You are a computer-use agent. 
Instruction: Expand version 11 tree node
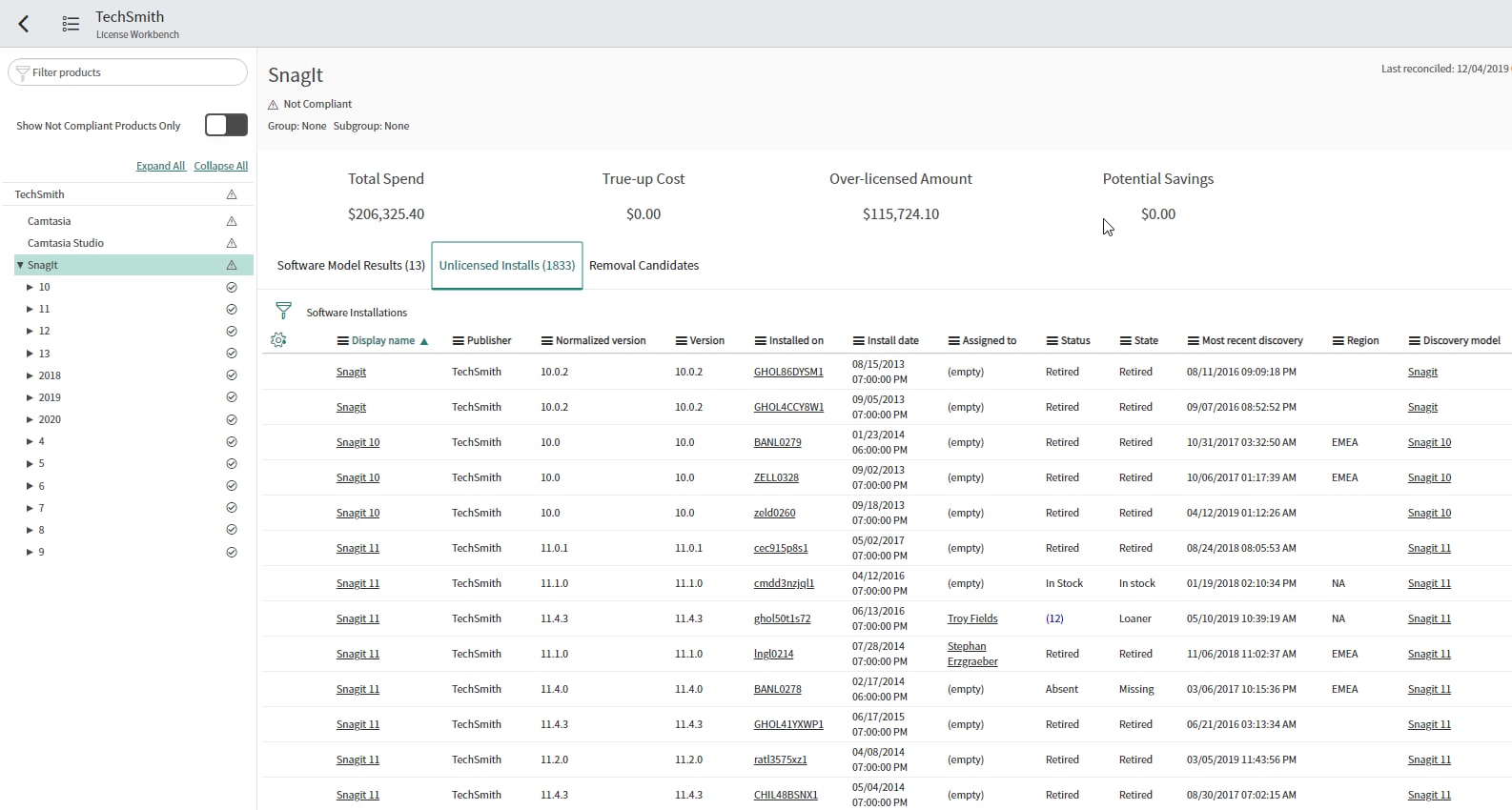tap(30, 309)
